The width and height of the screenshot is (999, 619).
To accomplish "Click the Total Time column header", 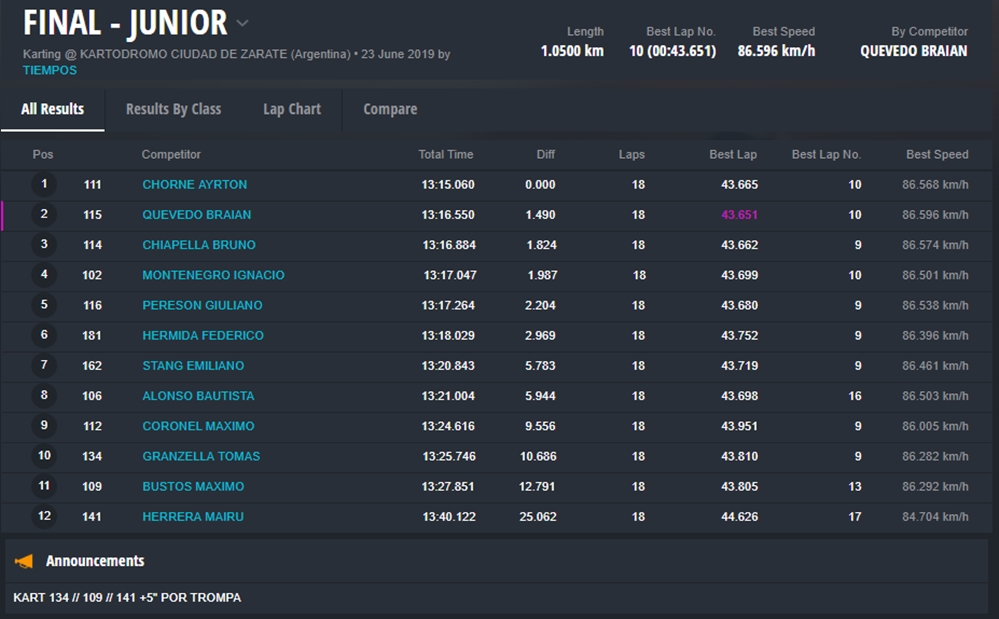I will [445, 154].
